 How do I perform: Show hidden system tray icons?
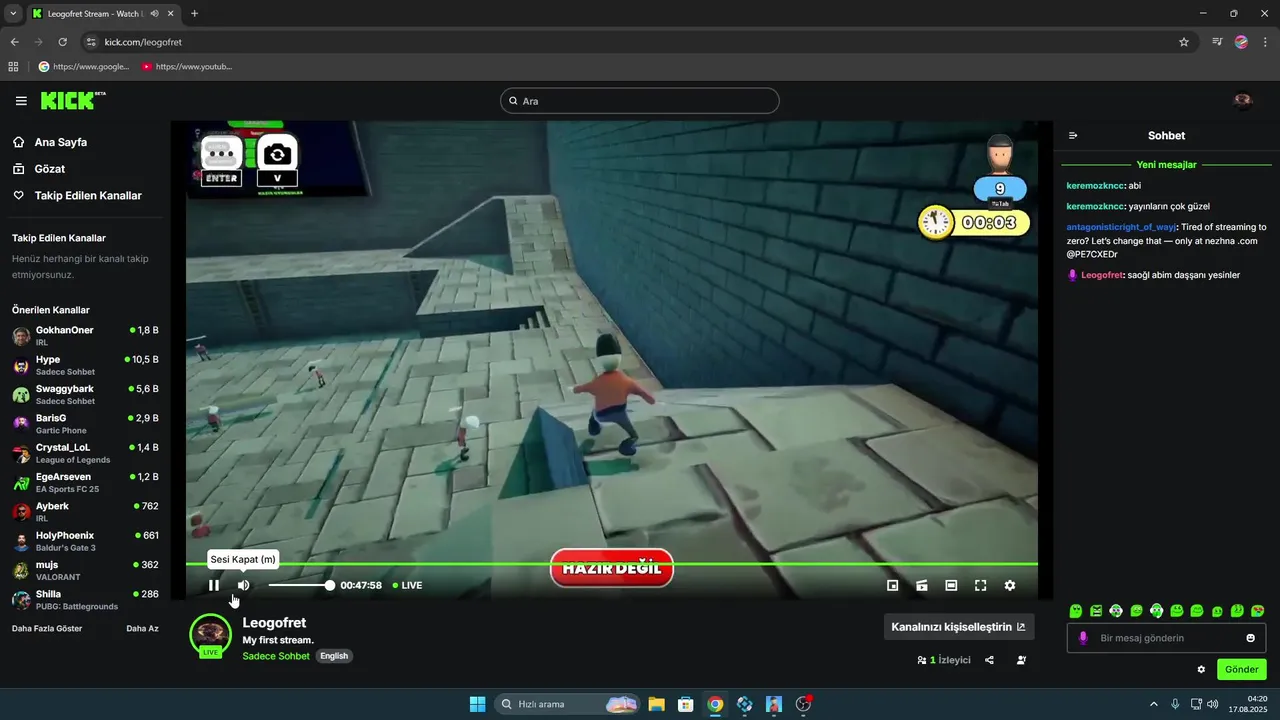[1154, 704]
